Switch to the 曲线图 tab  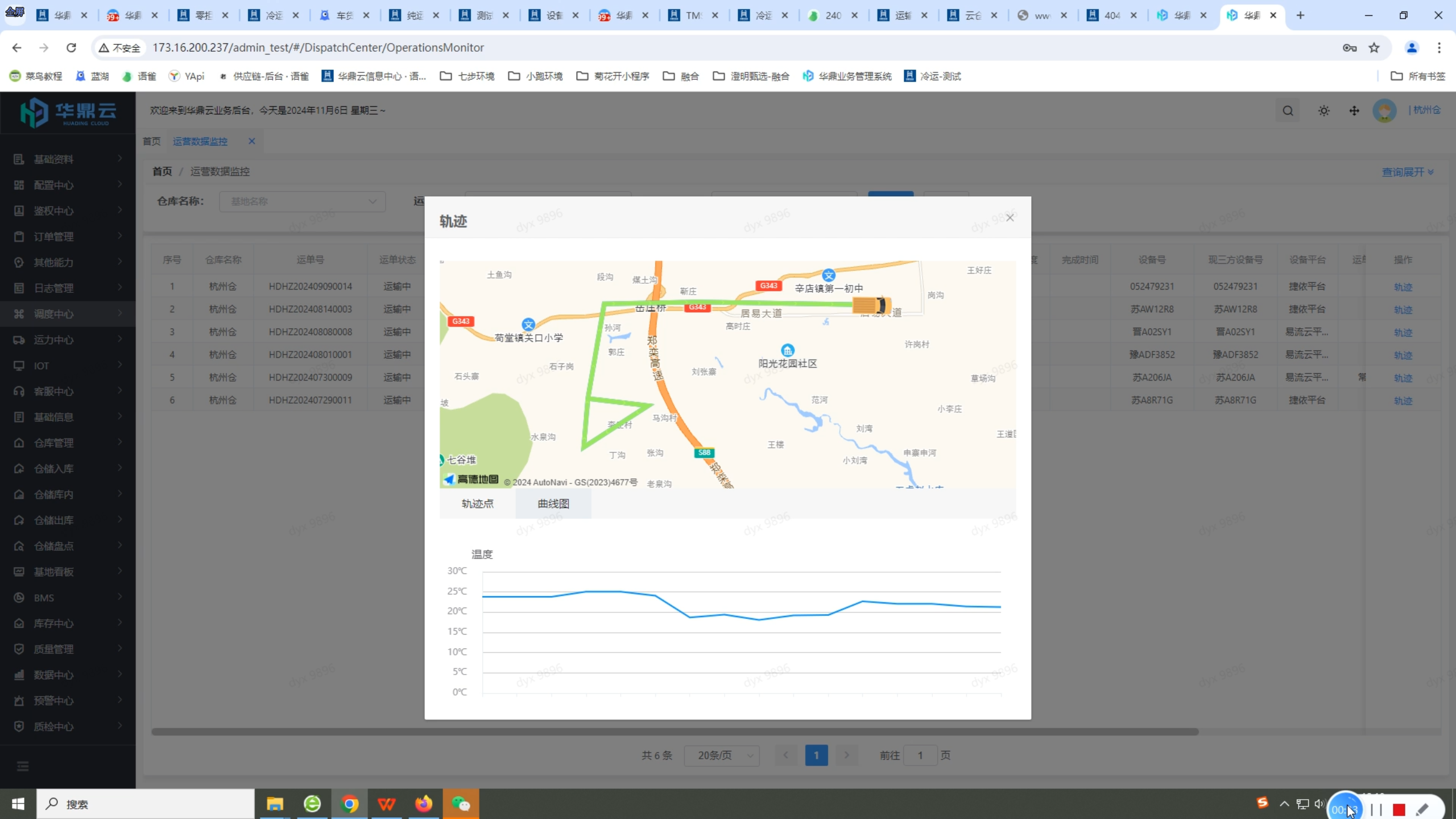pos(553,503)
